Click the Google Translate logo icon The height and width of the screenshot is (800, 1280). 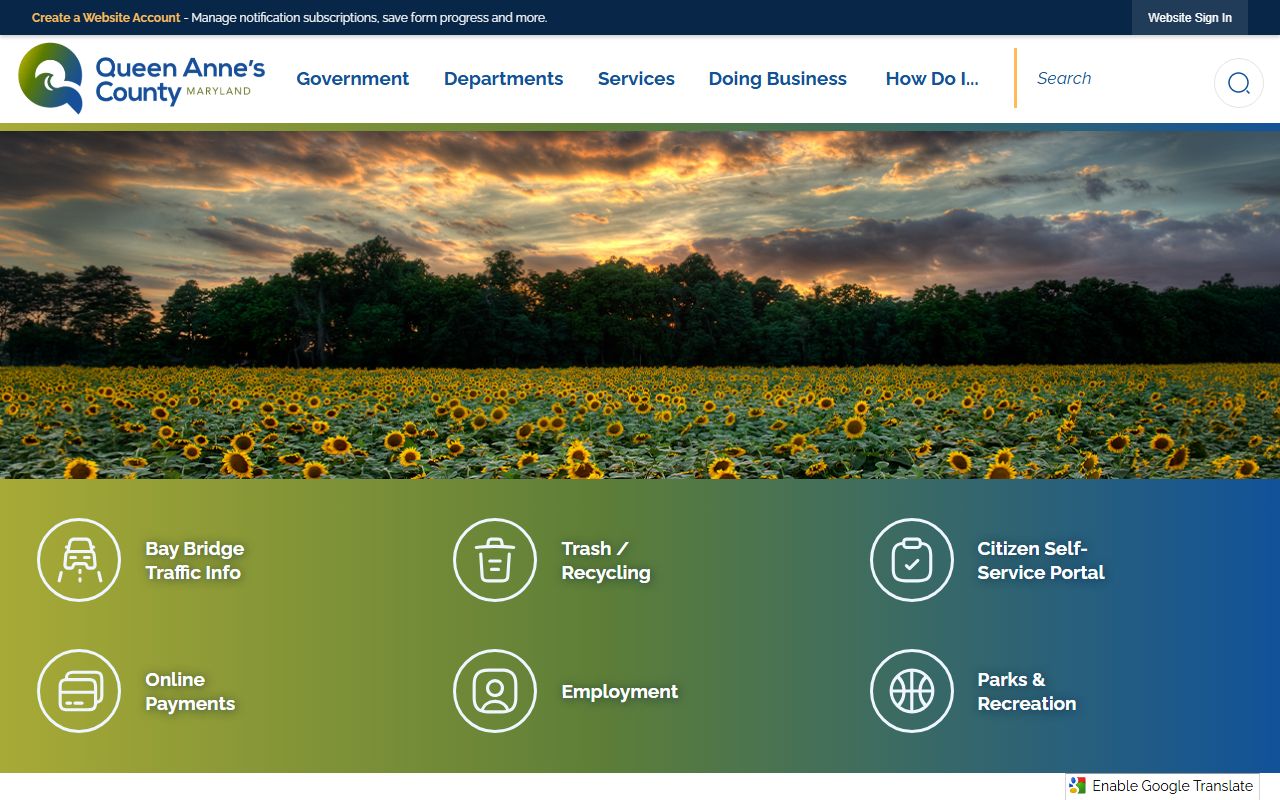tap(1077, 786)
